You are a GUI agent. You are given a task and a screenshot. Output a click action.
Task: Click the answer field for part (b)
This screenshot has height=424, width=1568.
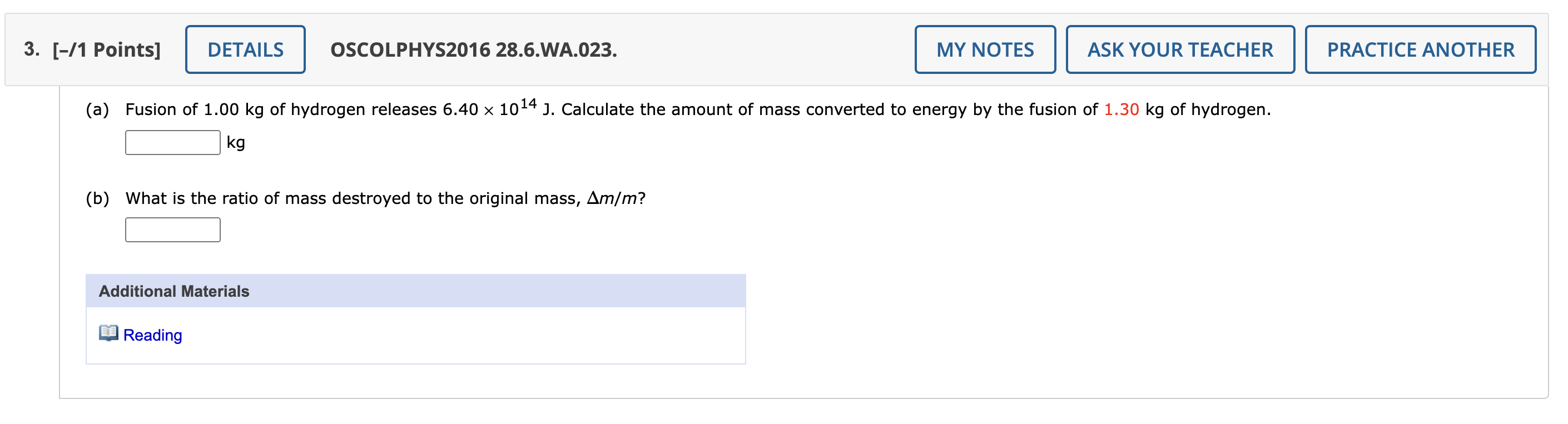point(172,230)
